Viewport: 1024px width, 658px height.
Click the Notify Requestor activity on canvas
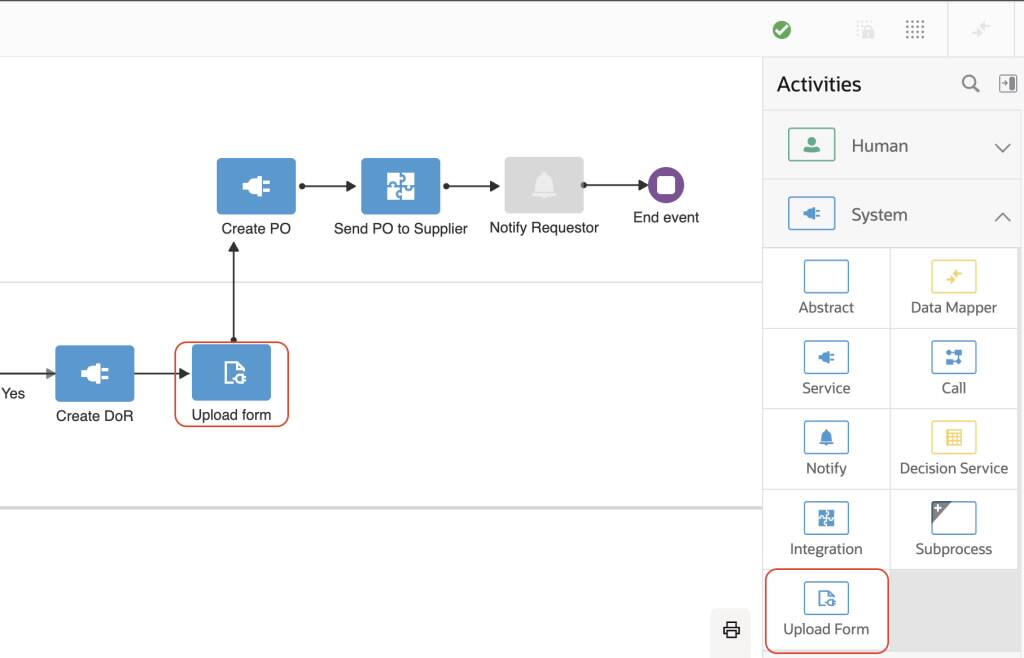[544, 186]
